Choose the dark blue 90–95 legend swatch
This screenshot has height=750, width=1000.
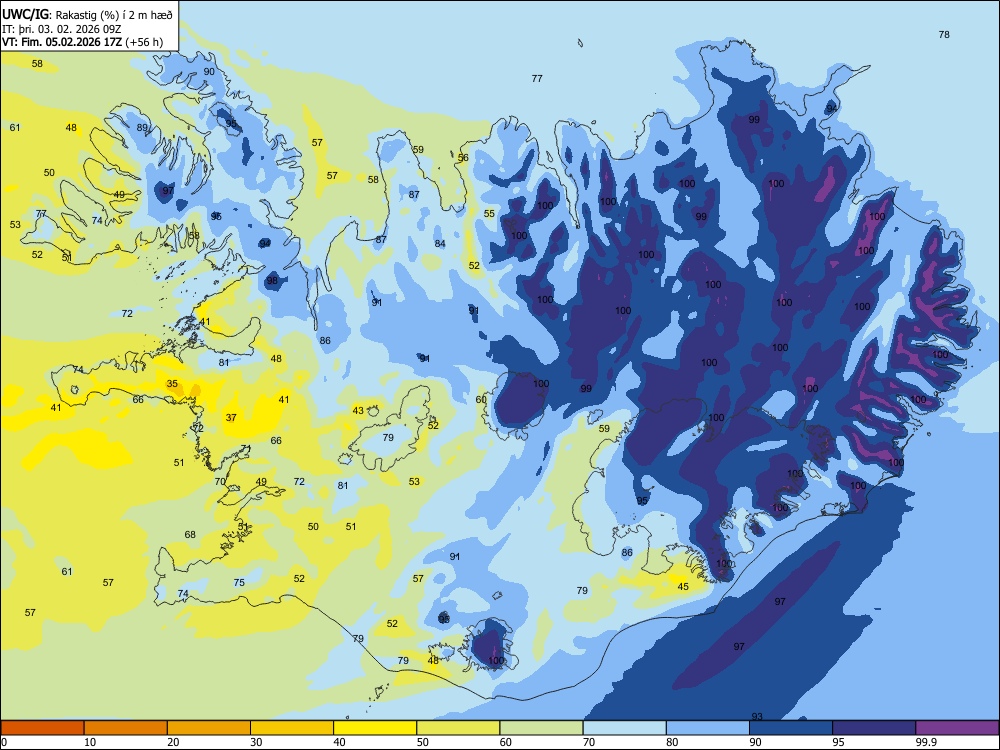click(791, 728)
